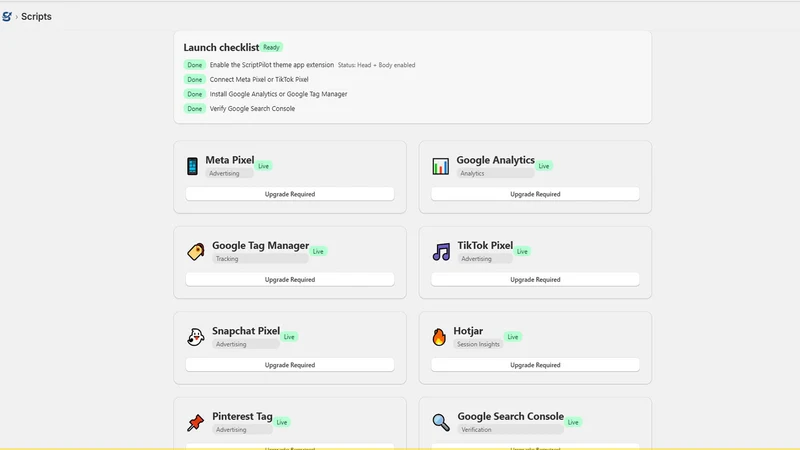The width and height of the screenshot is (800, 450).
Task: Click the ScriptPilot logo in breadcrumb
Action: 7,16
